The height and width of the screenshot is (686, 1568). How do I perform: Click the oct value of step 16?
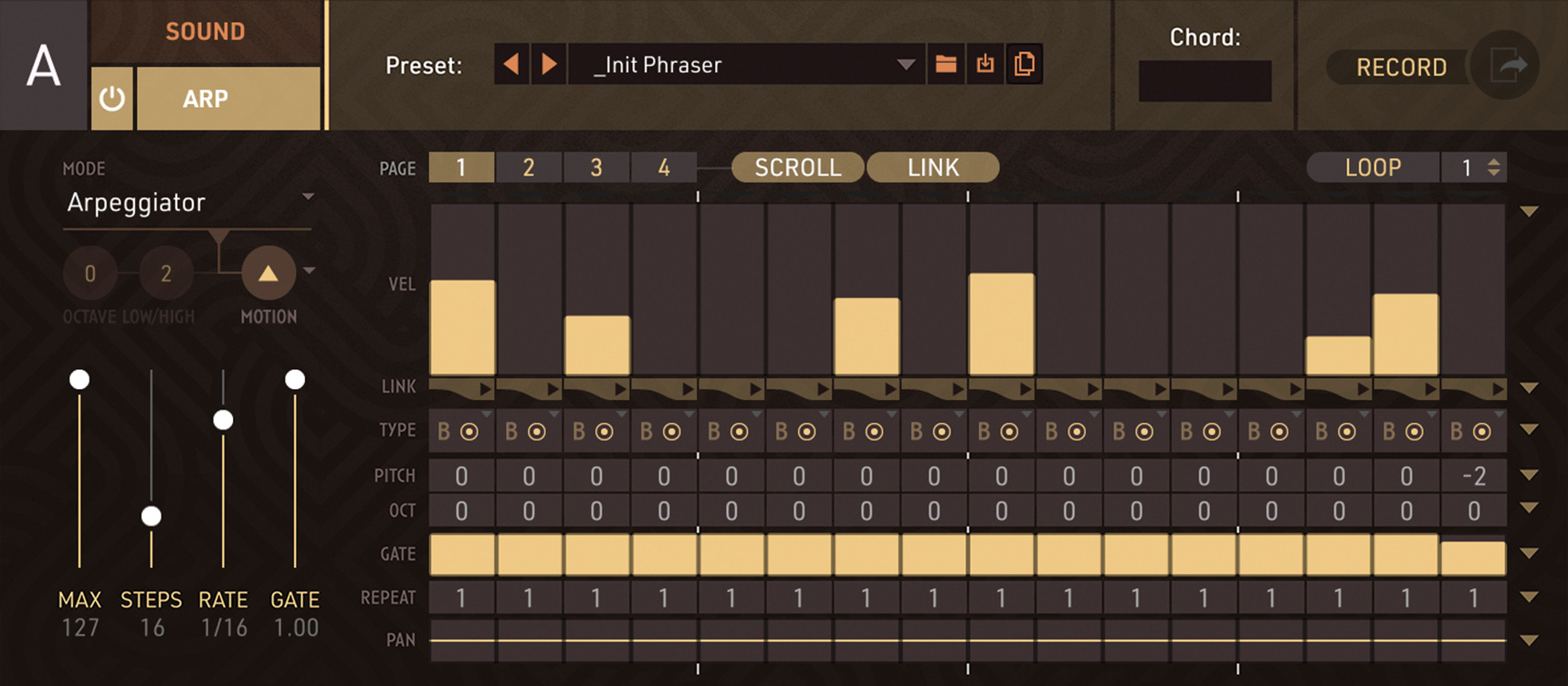point(1474,511)
